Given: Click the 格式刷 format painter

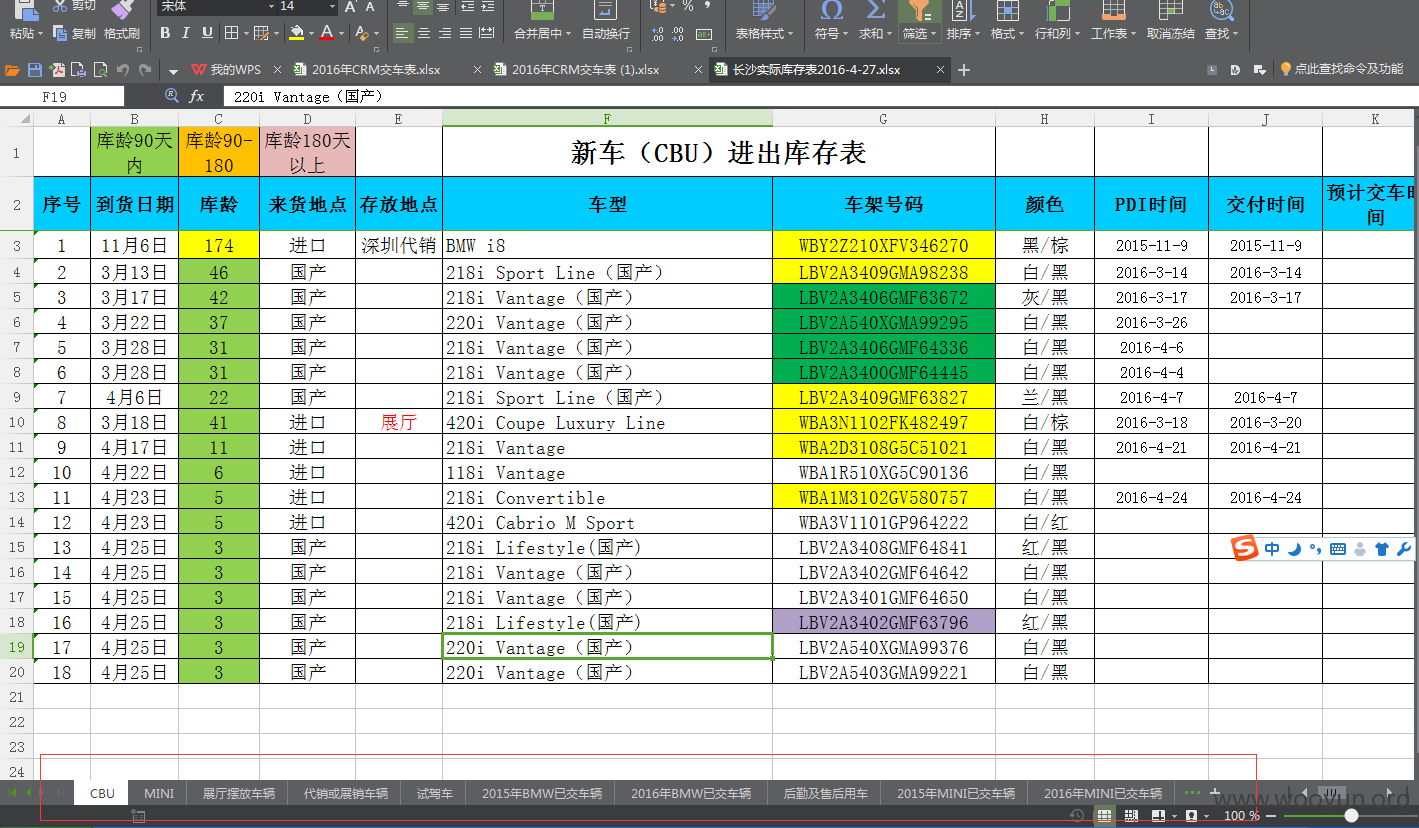Looking at the screenshot, I should tap(122, 34).
